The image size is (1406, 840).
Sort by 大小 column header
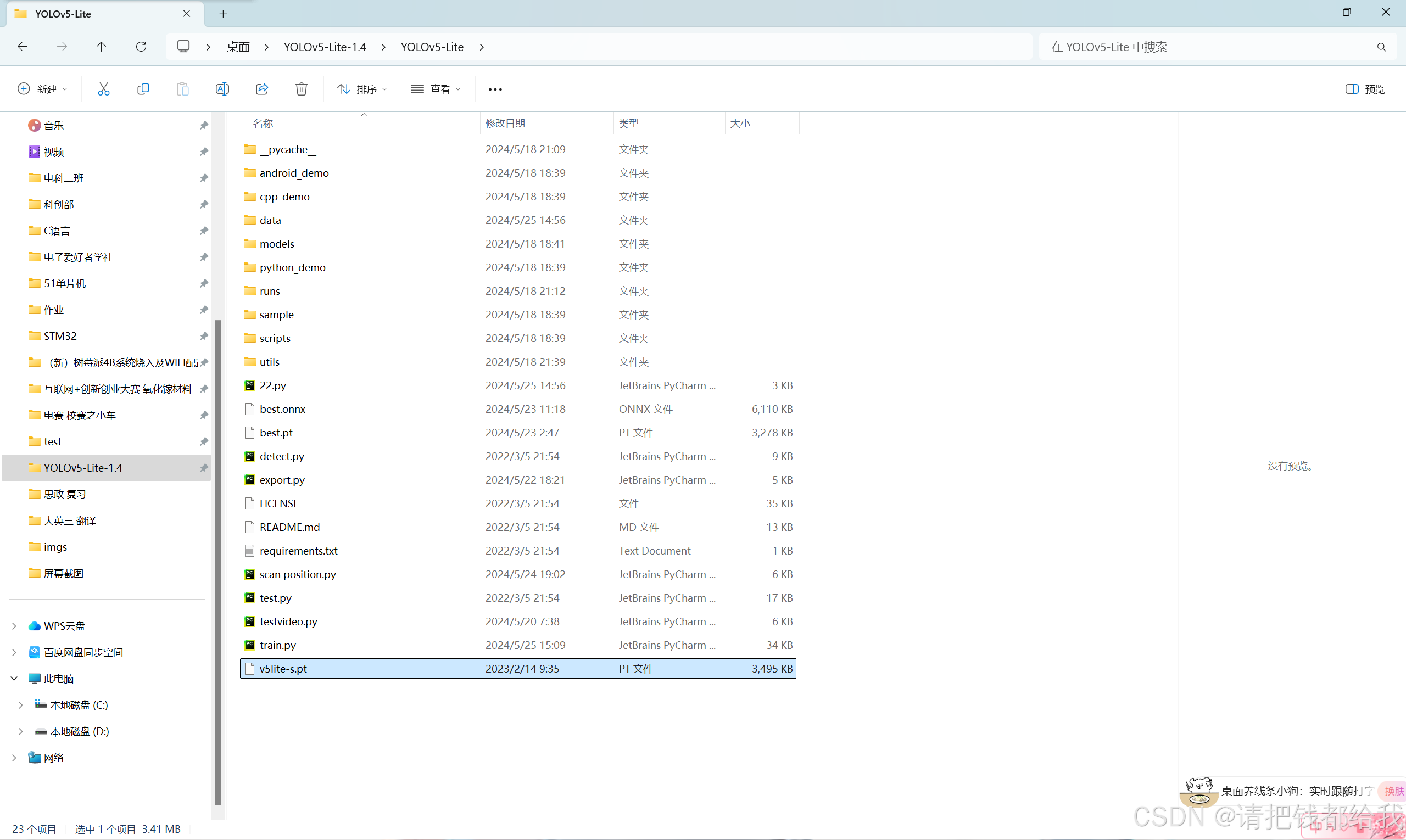pyautogui.click(x=740, y=124)
